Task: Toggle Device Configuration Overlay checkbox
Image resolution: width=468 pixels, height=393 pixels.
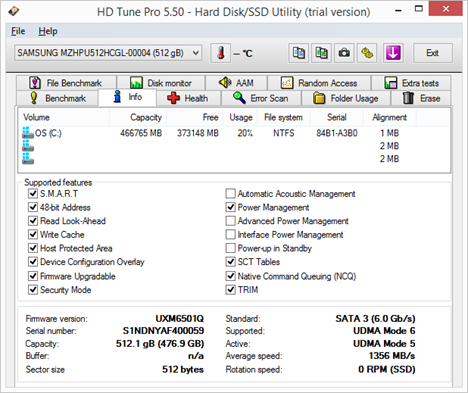Action: 33,262
